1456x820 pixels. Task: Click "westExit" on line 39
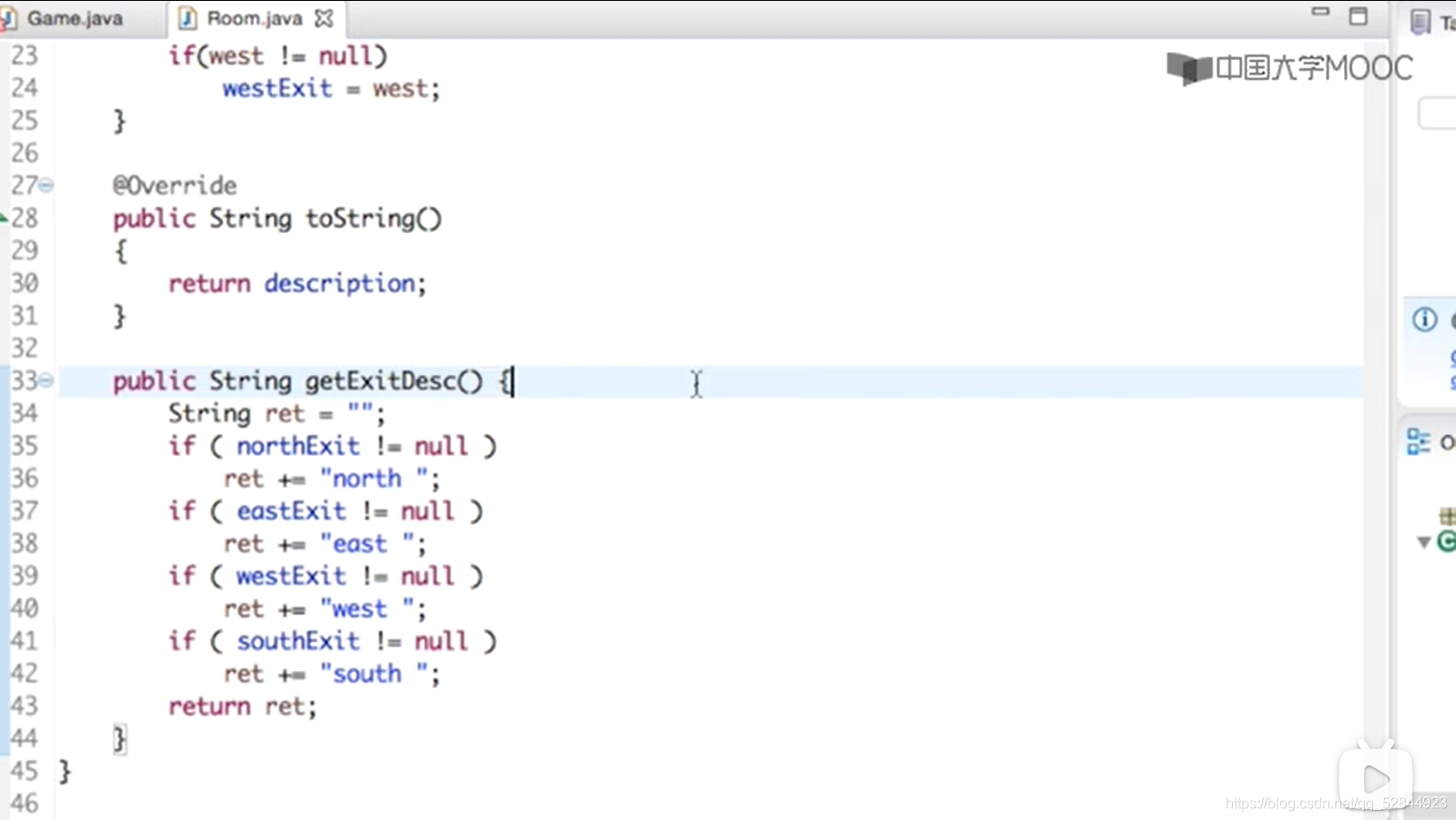pos(291,576)
